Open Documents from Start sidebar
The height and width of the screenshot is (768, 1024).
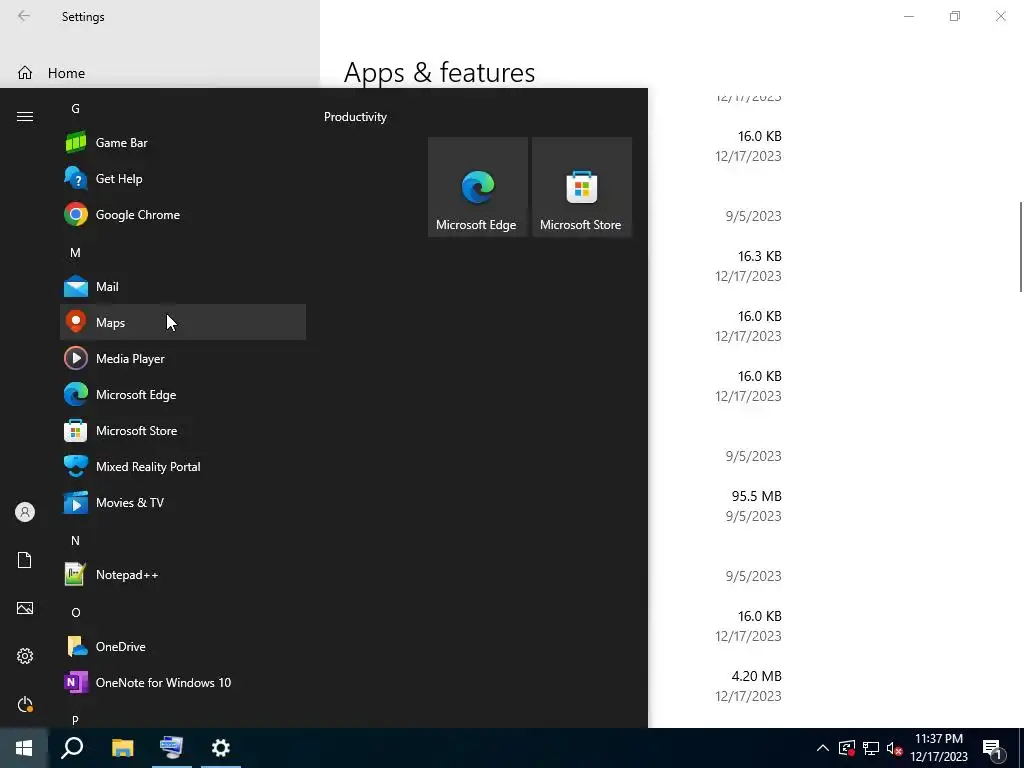click(25, 560)
